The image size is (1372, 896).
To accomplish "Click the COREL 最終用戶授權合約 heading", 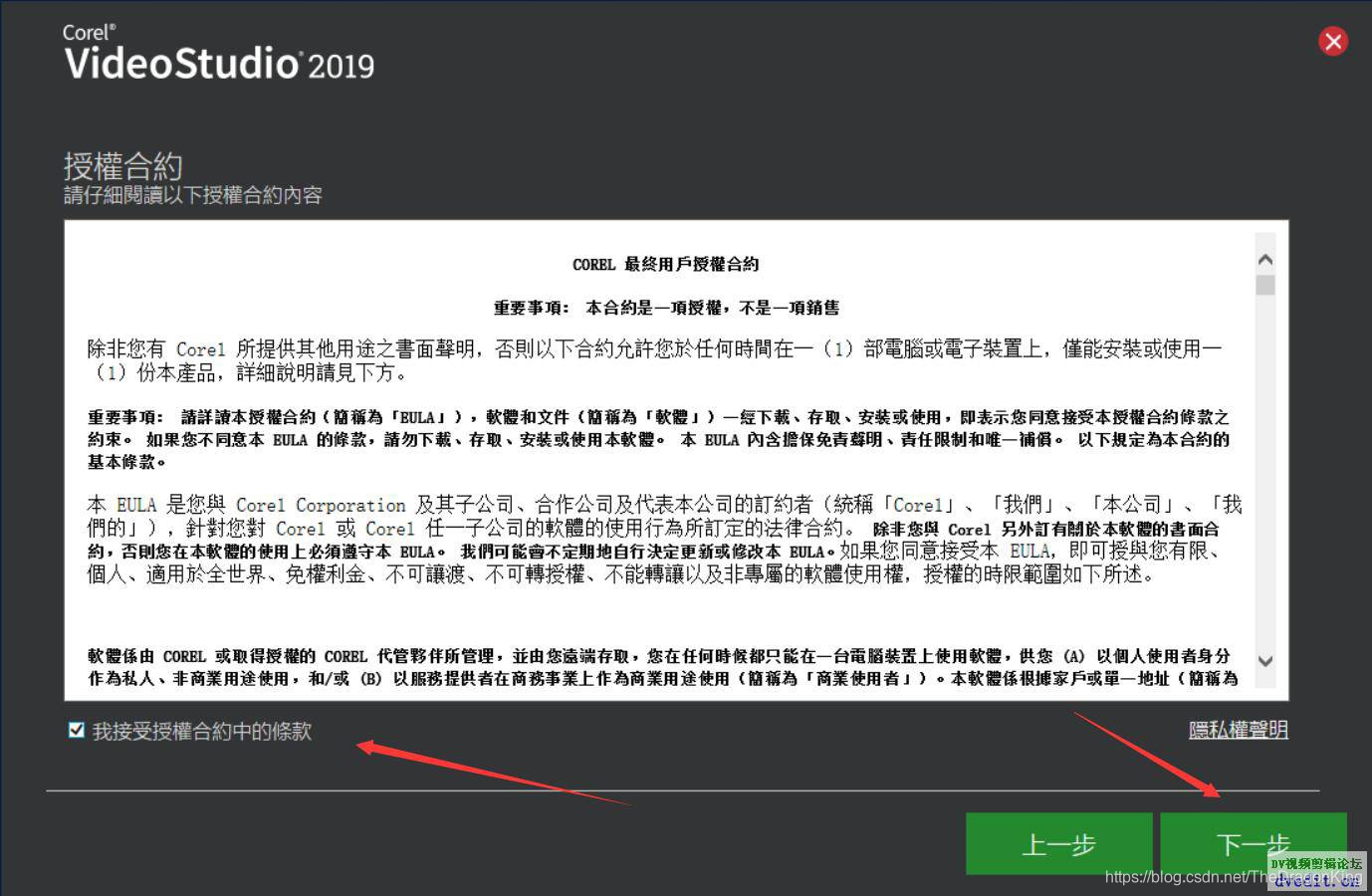I will (x=665, y=264).
